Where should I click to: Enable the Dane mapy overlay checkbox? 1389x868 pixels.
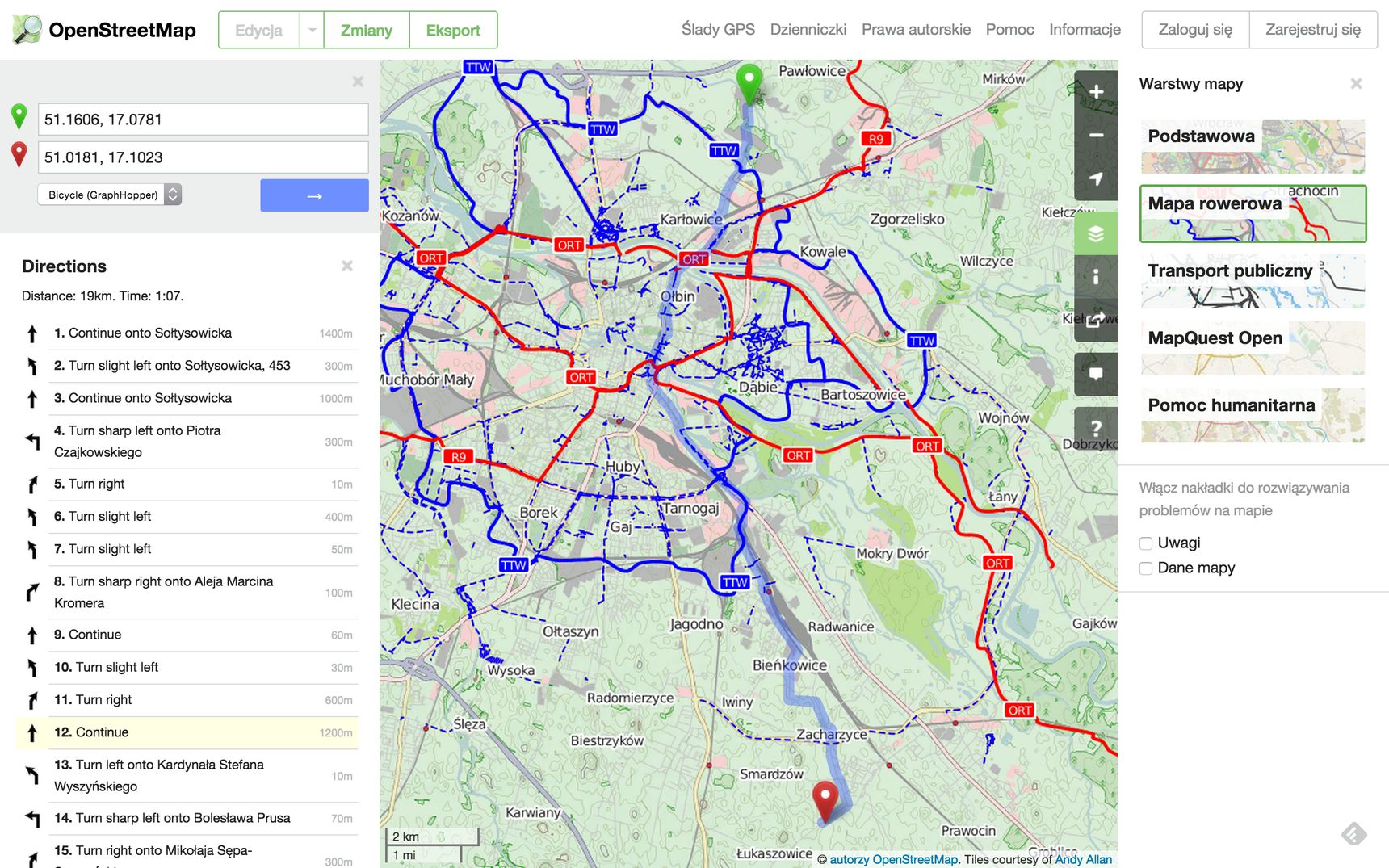point(1145,568)
